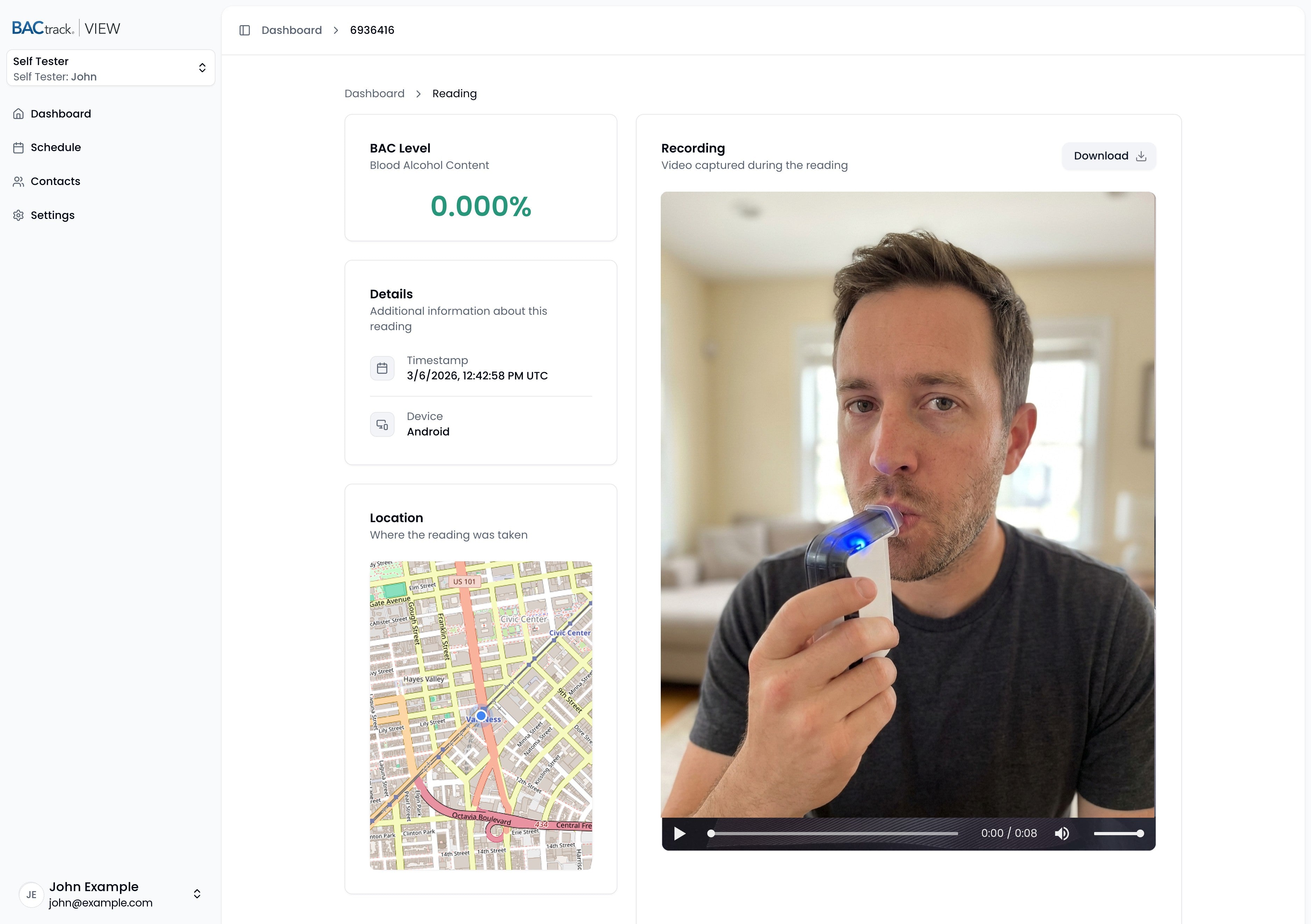Screen dimensions: 1311x924
Task: Click the Contacts people icon
Action: tap(18, 182)
